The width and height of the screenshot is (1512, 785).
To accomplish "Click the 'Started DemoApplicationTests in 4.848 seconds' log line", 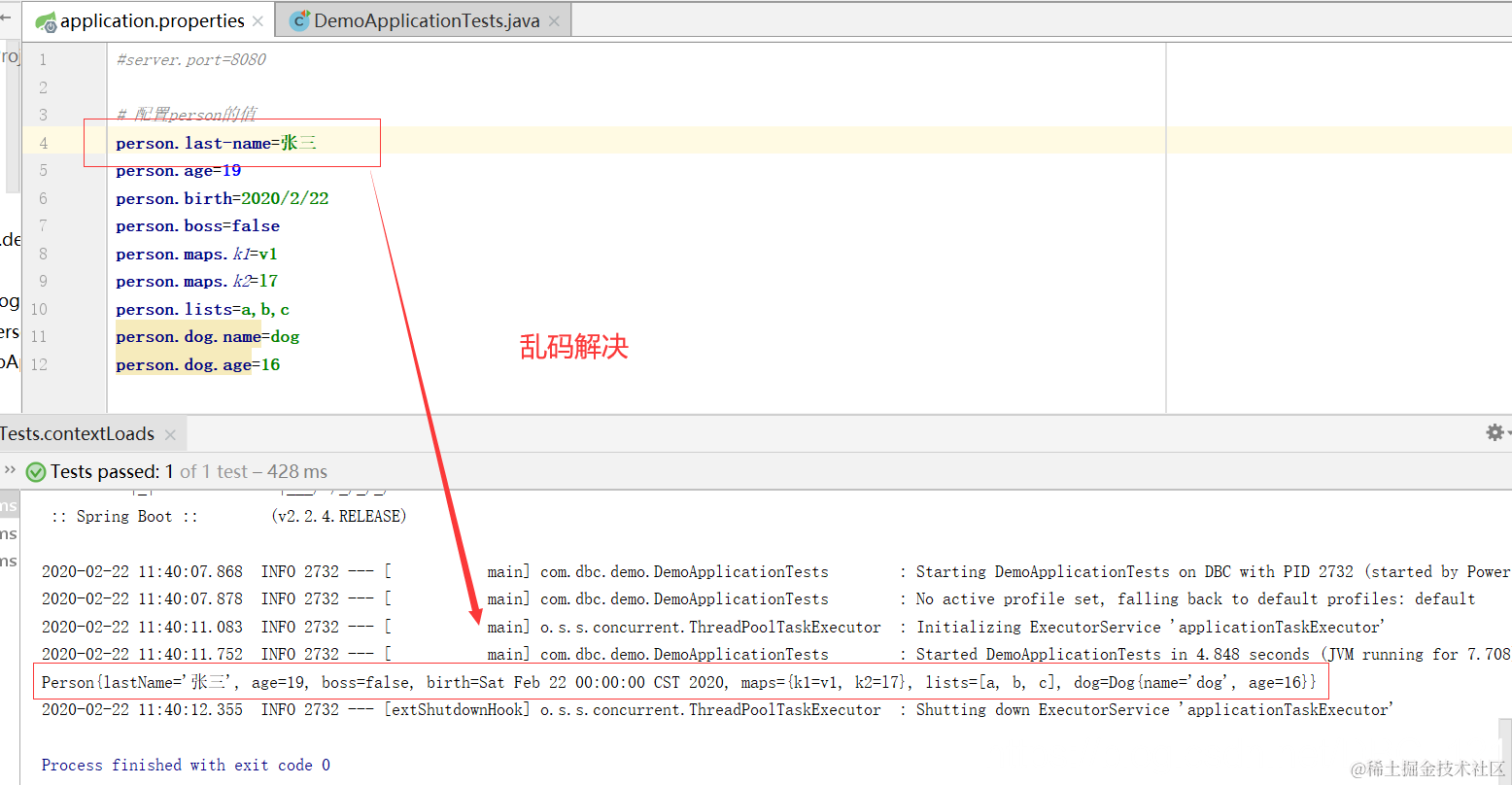I will (x=775, y=655).
